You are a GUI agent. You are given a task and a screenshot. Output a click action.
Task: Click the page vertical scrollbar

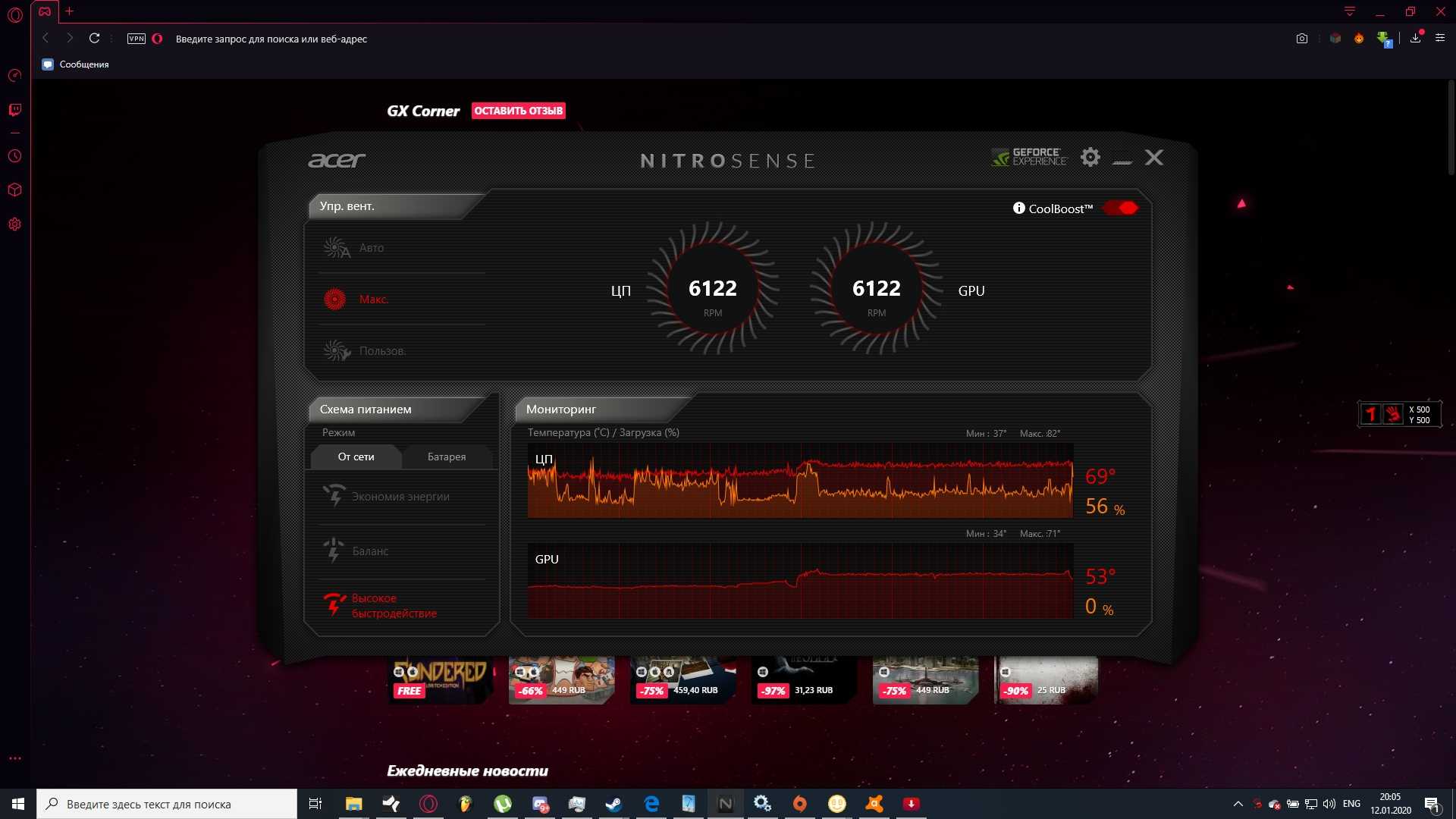(x=1450, y=129)
